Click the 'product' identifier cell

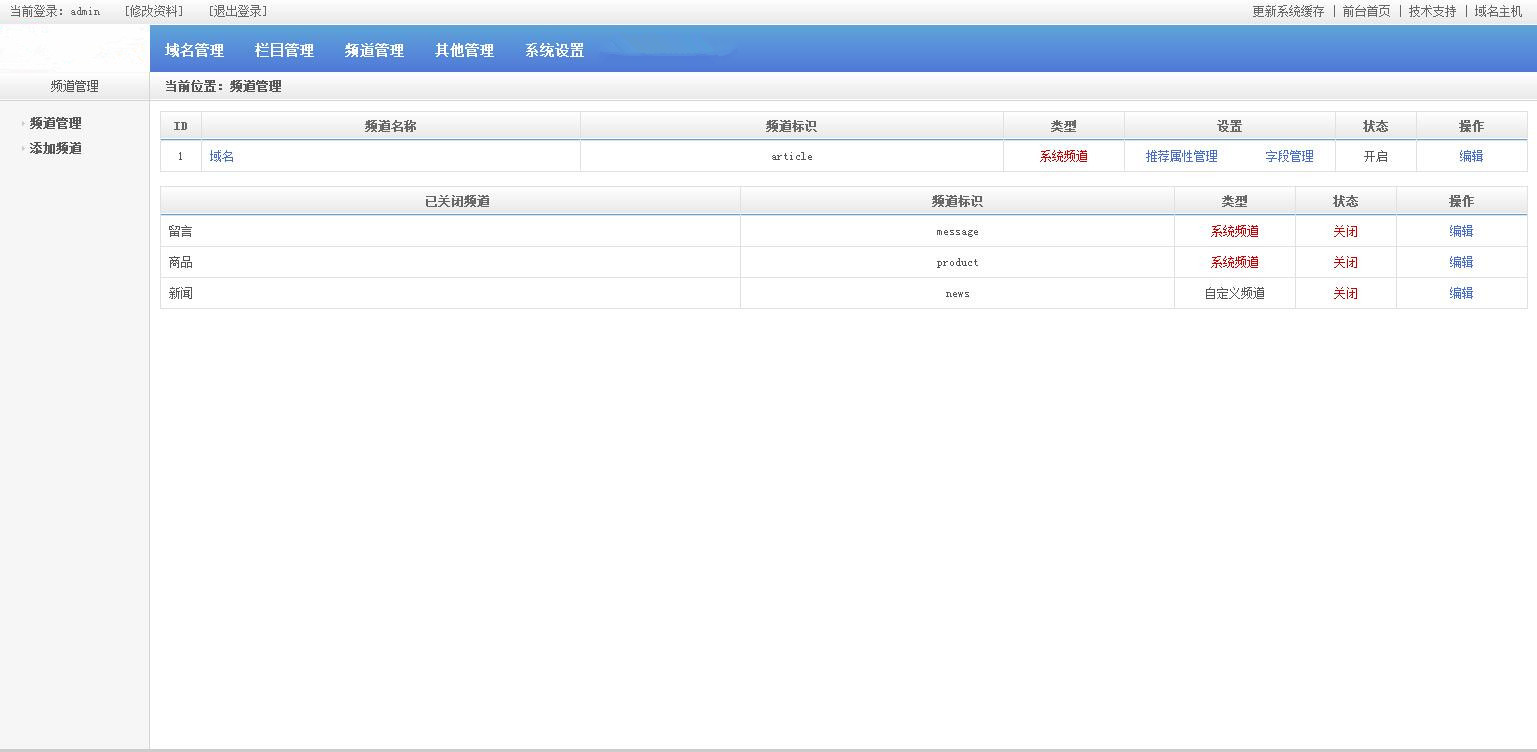pos(957,262)
